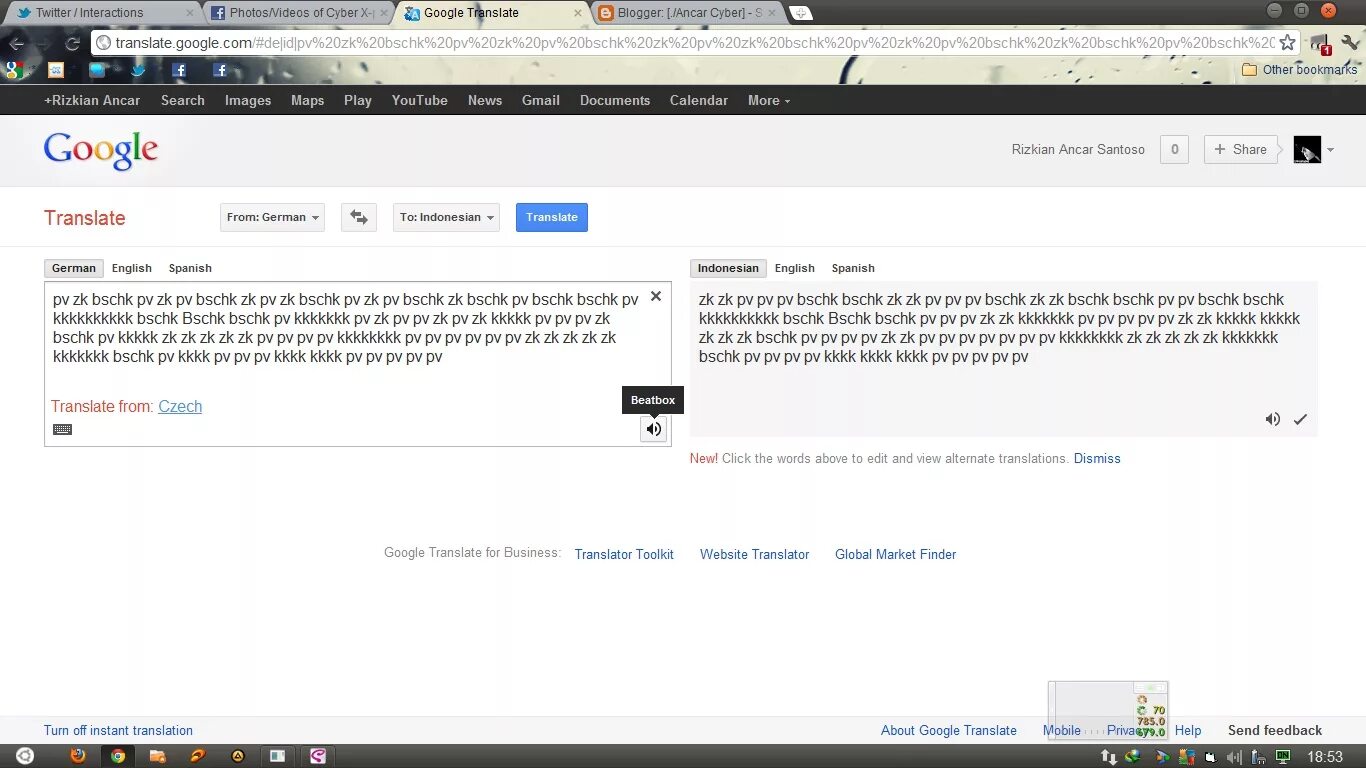Reload the current page
1366x768 pixels.
click(72, 43)
